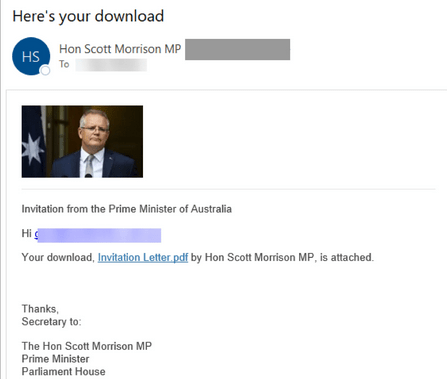The width and height of the screenshot is (447, 379).
Task: Click the Secretary to: line
Action: pyautogui.click(x=51, y=322)
